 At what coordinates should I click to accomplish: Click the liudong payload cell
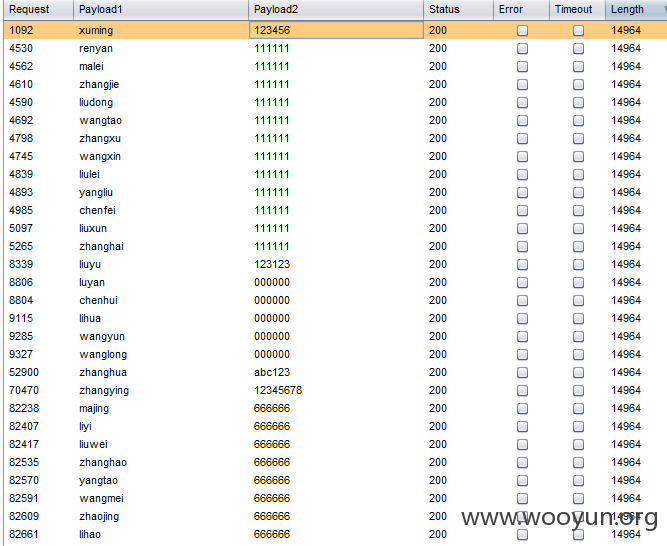click(96, 102)
